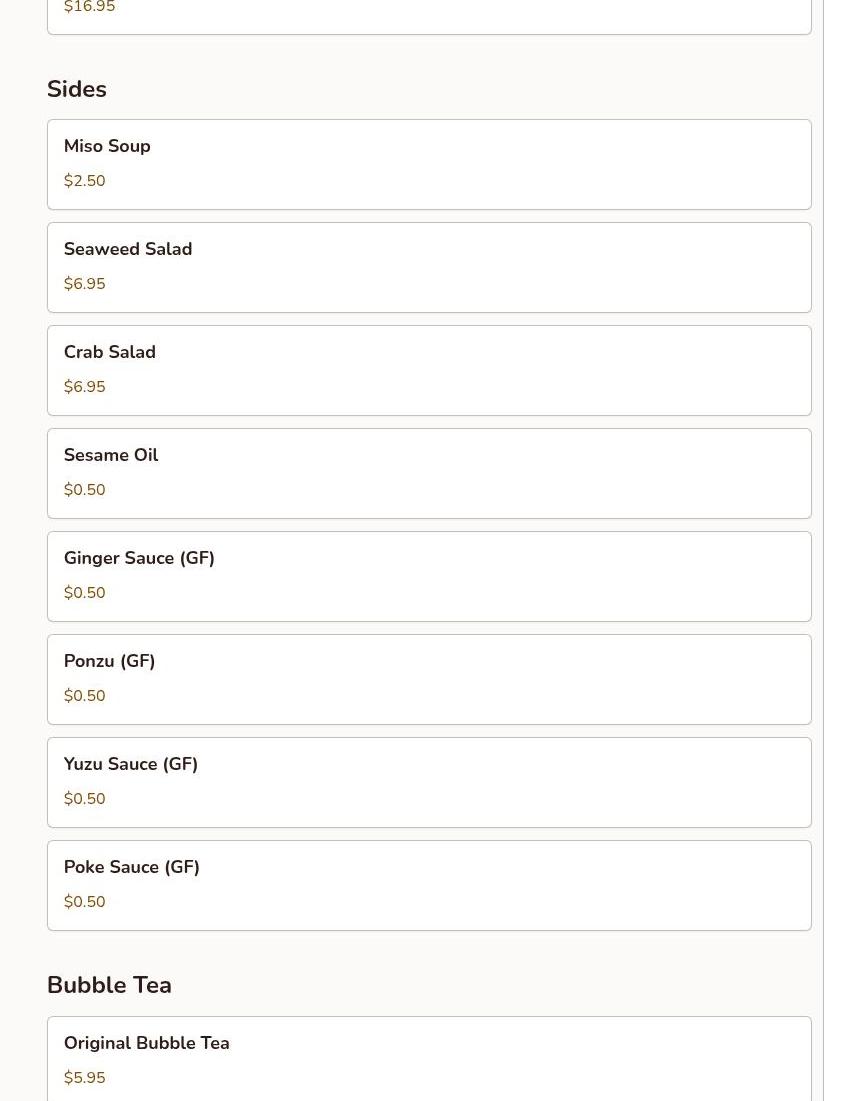Click the Sesame Oil $0.50 price
This screenshot has height=1101, width=844.
tap(84, 490)
